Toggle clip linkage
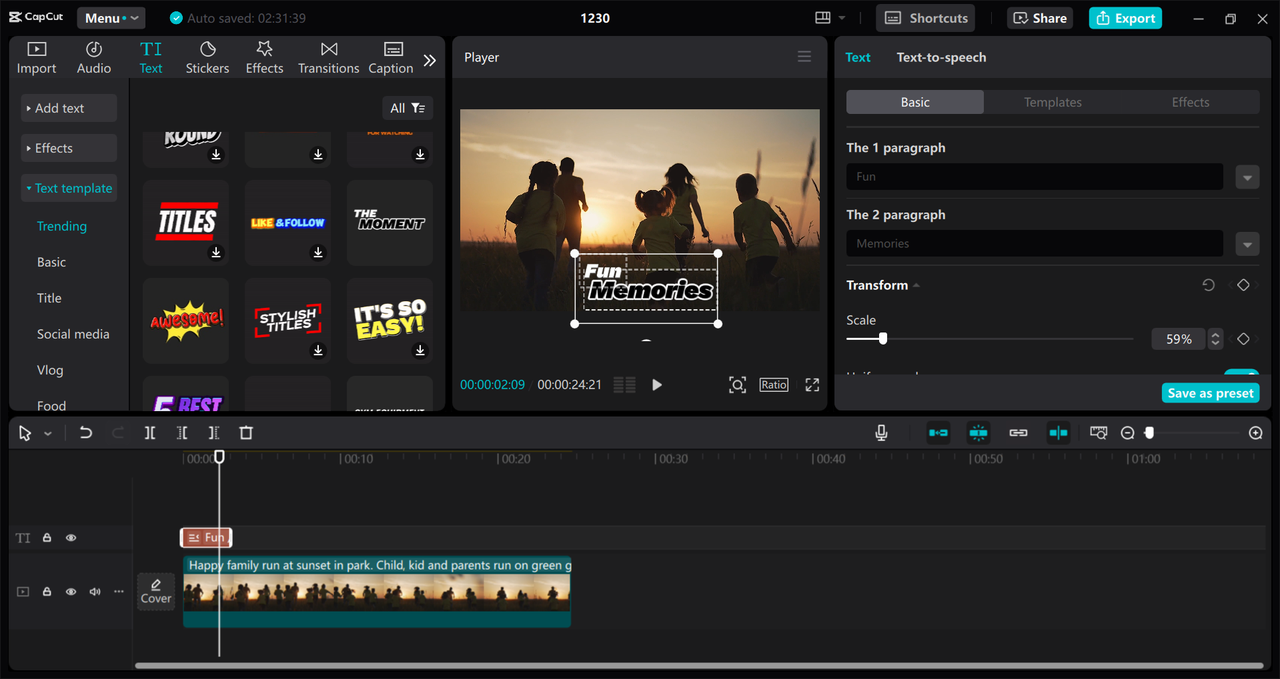Viewport: 1280px width, 679px height. tap(1018, 433)
